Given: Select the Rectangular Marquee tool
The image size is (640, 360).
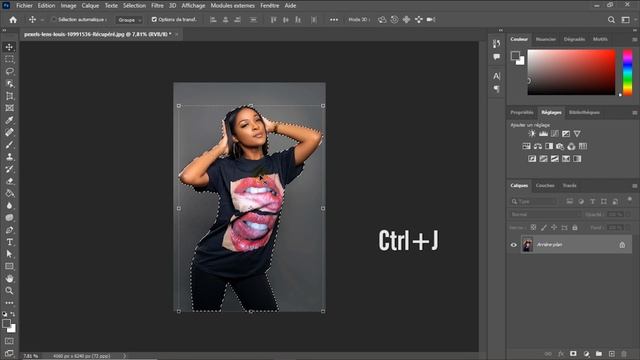Looking at the screenshot, I should [x=9, y=59].
